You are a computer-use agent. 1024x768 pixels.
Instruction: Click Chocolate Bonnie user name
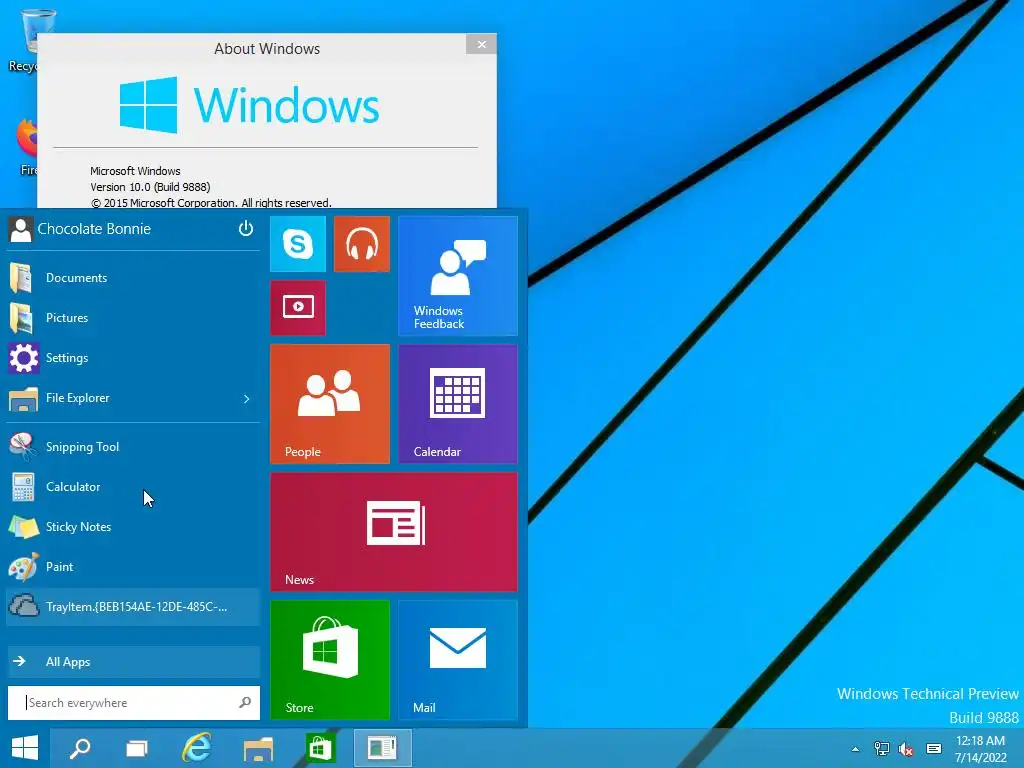94,229
